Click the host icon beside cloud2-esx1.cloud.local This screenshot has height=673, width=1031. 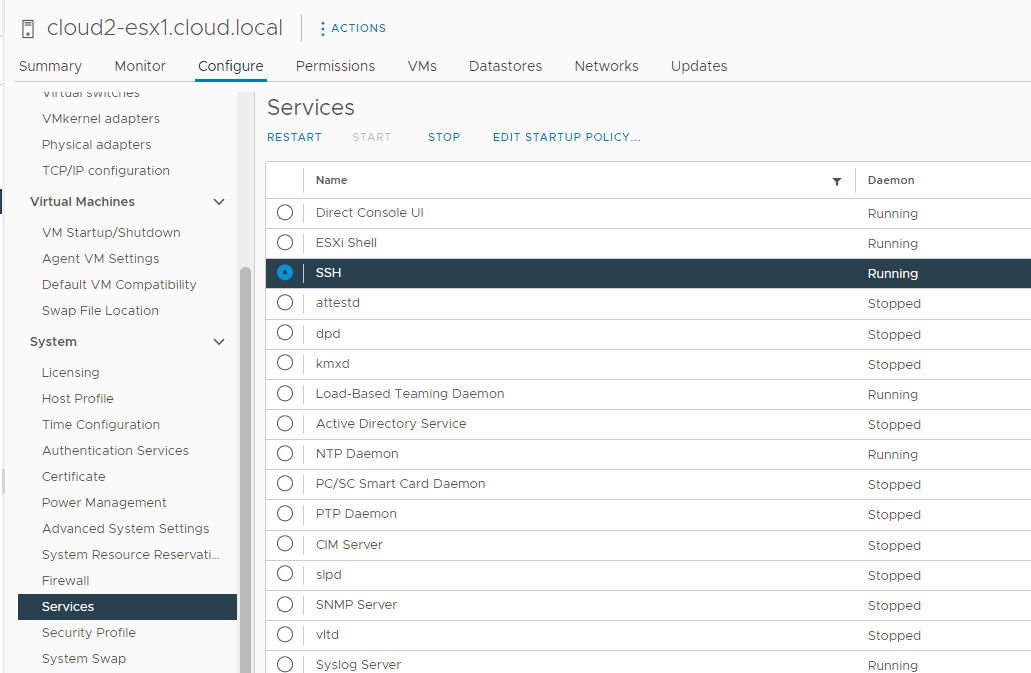coord(28,28)
